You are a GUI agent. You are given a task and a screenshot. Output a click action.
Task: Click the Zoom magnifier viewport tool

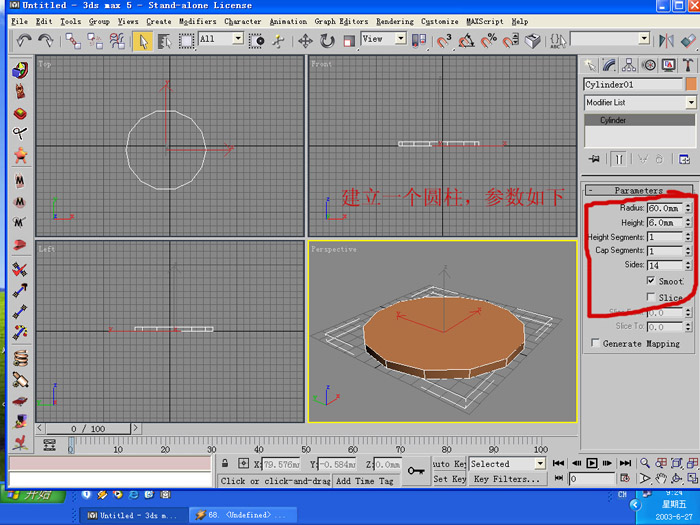click(x=645, y=463)
